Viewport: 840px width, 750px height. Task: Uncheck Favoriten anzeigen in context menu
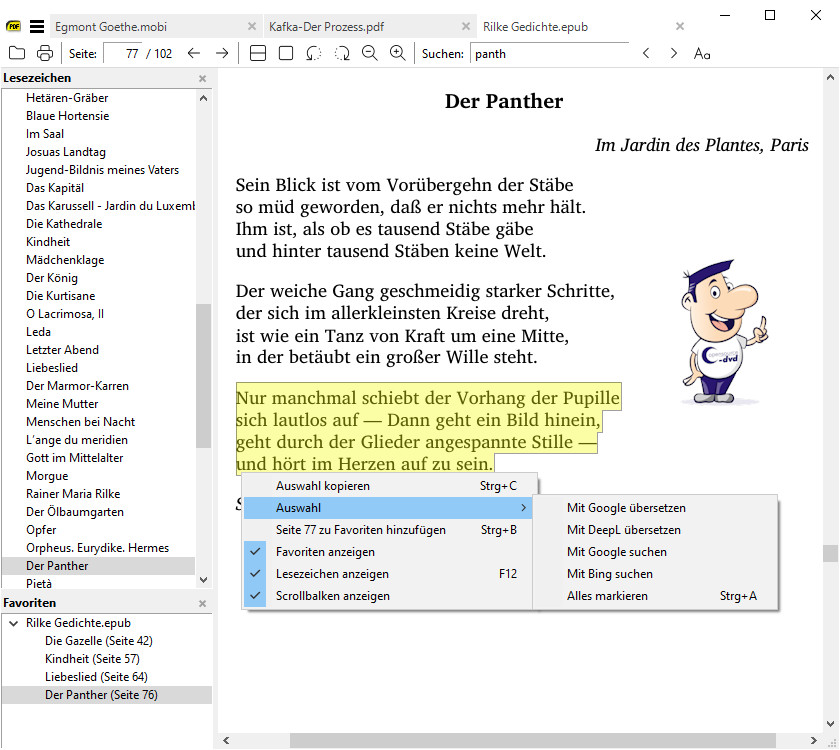pos(325,552)
